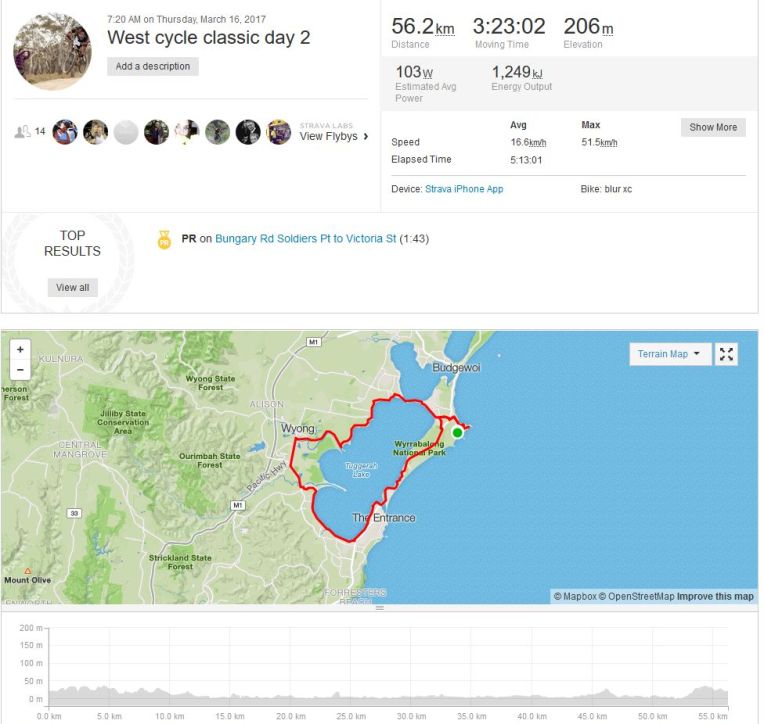Zoom out on the route map
764x724 pixels.
[20, 370]
